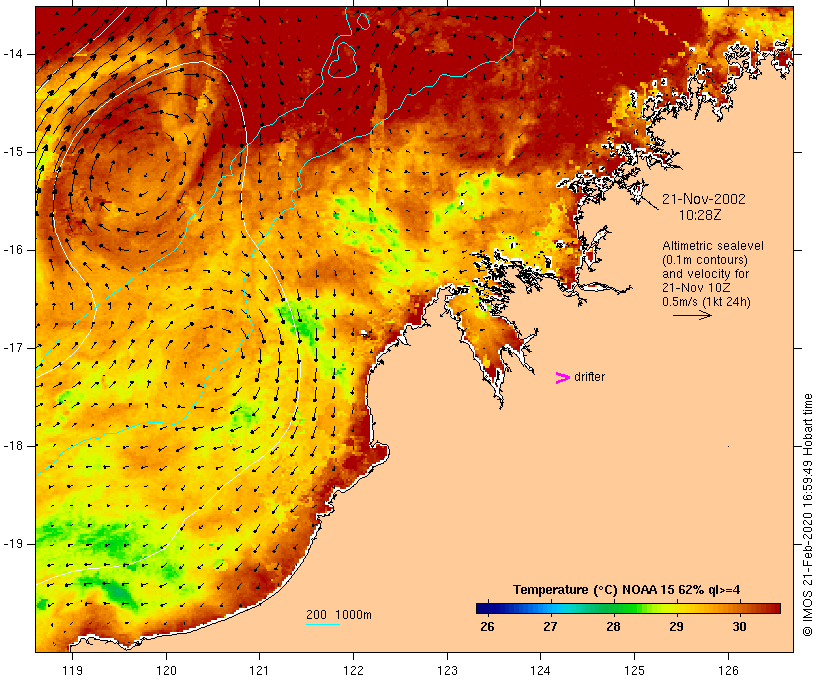Click the '(0.1m contours)' caption line

(x=705, y=260)
